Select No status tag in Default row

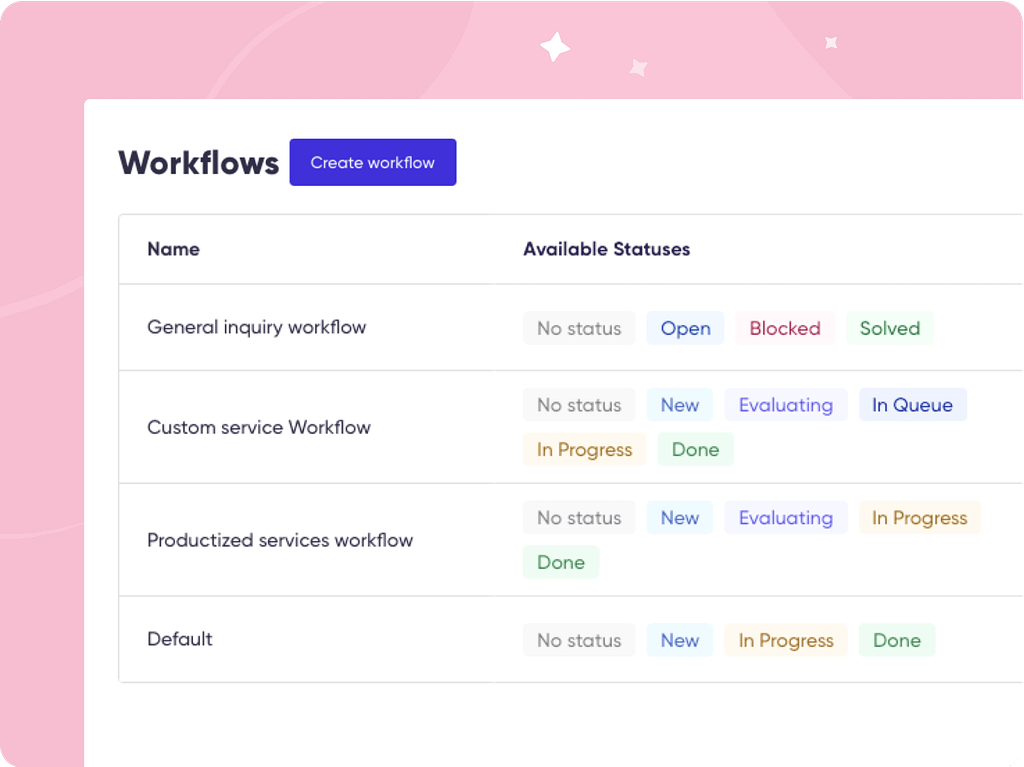pos(579,640)
